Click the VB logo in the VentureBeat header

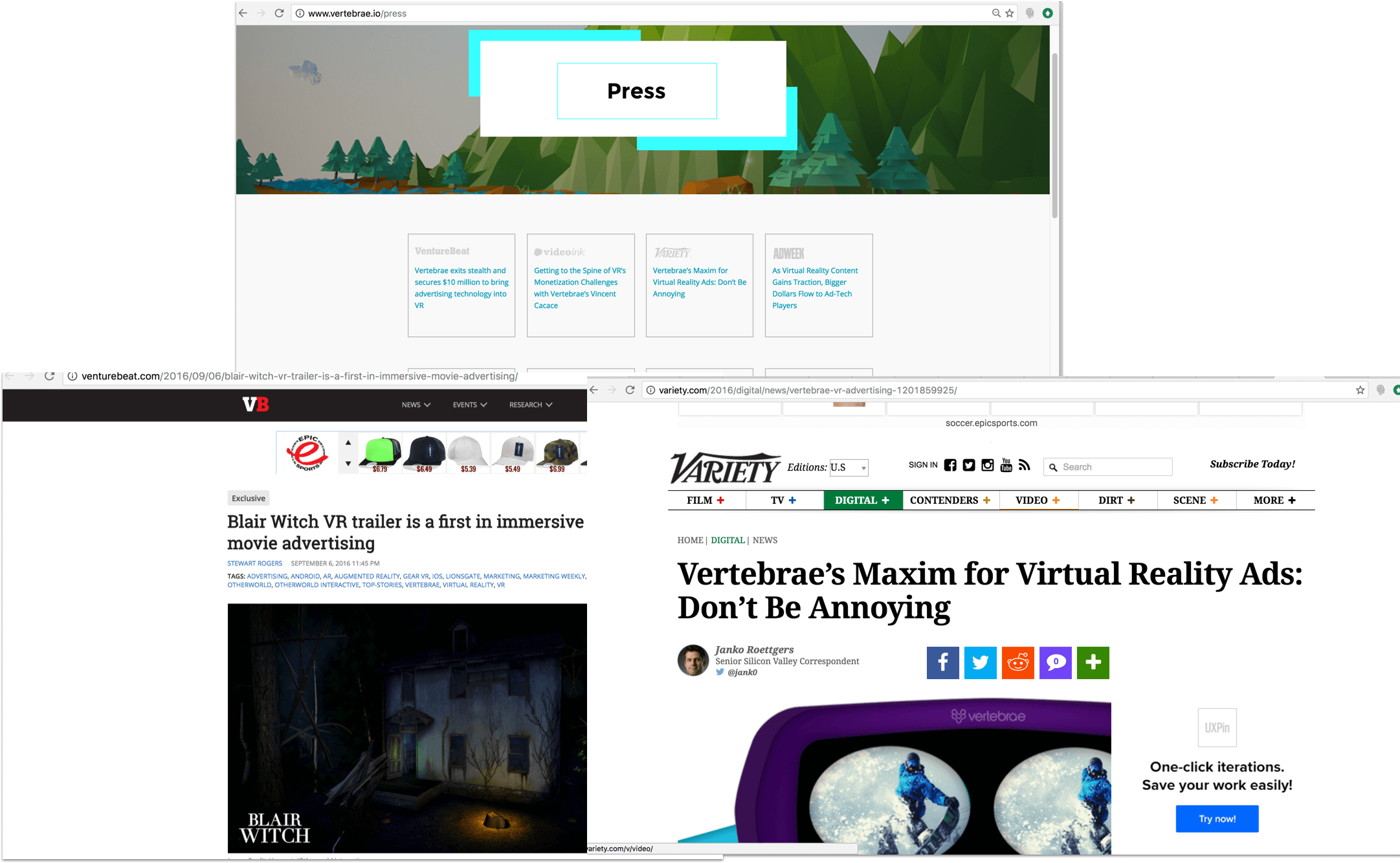pos(256,405)
